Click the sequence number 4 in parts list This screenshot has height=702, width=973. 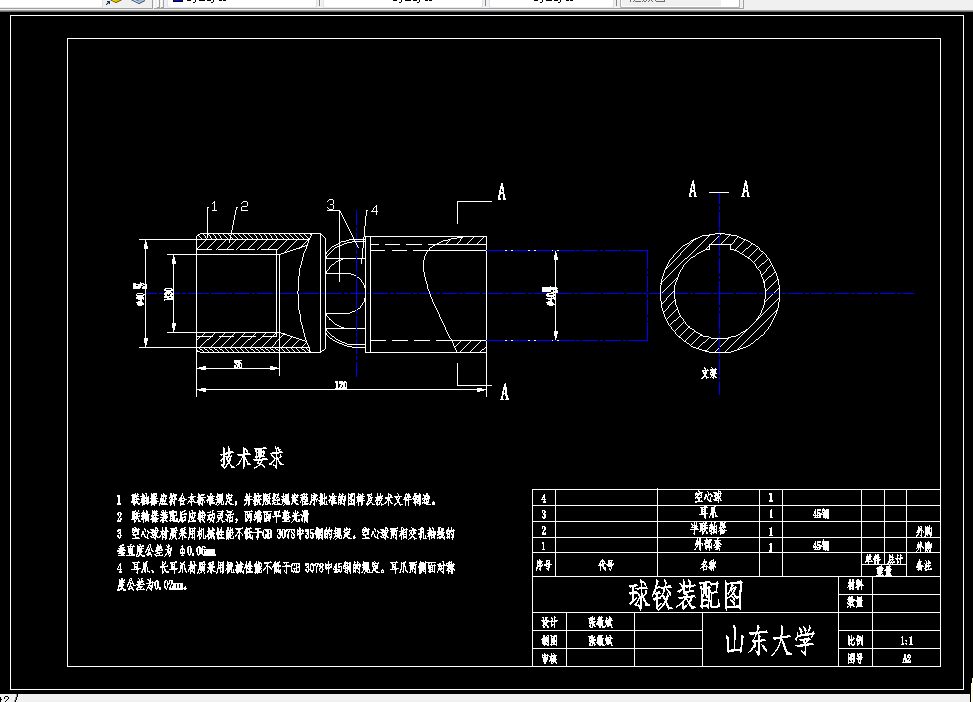pos(544,498)
